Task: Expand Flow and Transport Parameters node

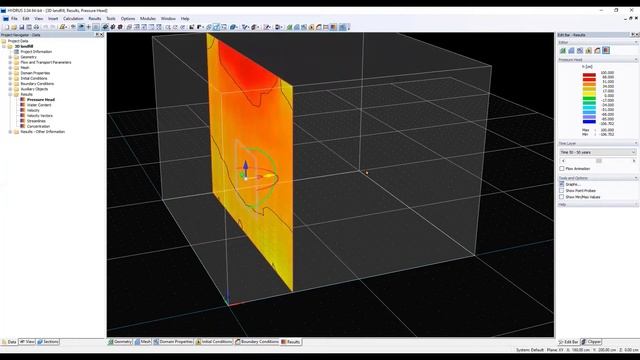Action: 10,62
